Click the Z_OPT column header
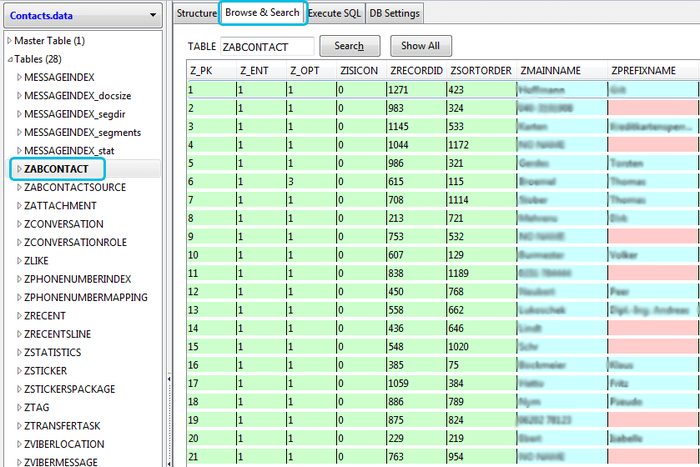 coord(312,71)
